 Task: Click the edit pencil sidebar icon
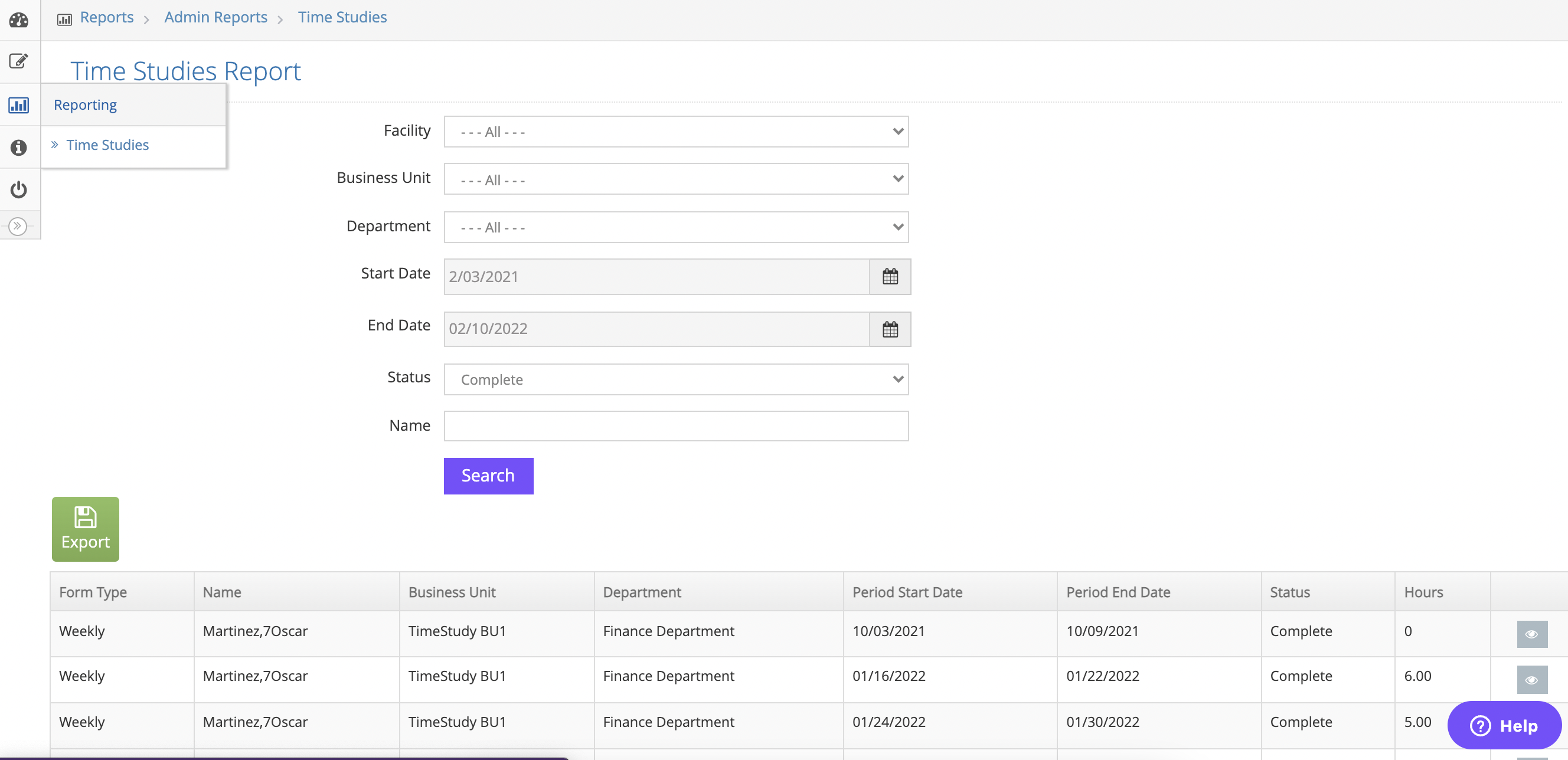[x=19, y=61]
